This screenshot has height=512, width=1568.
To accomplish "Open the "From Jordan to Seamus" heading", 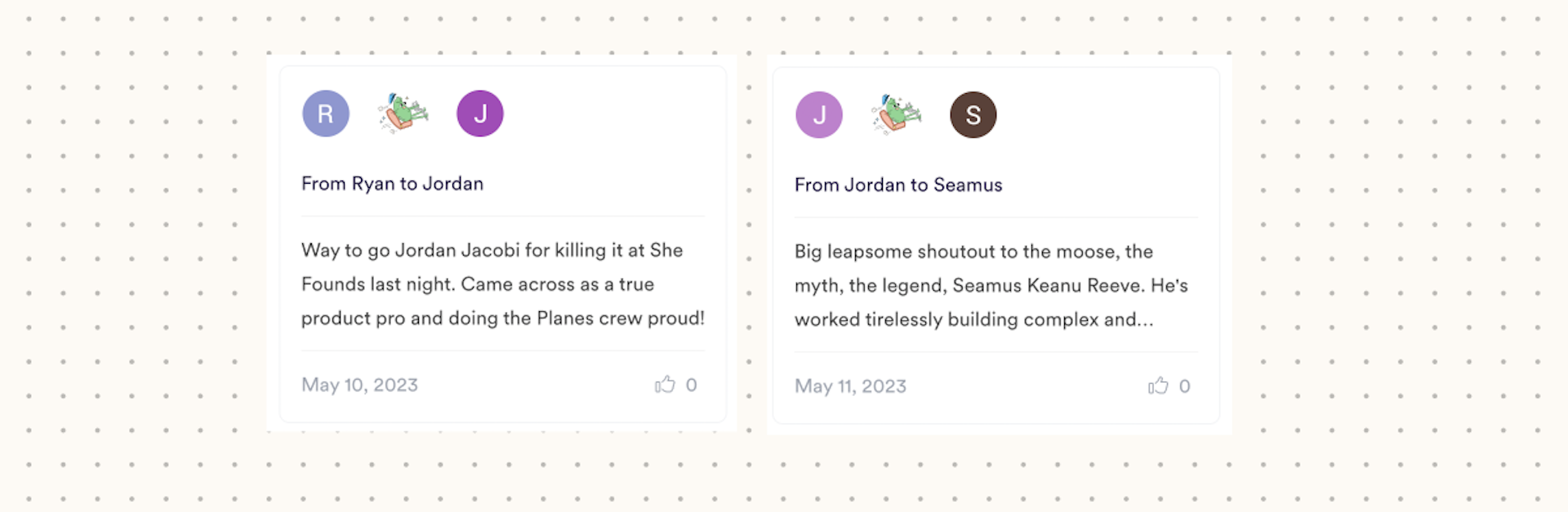I will click(x=898, y=185).
